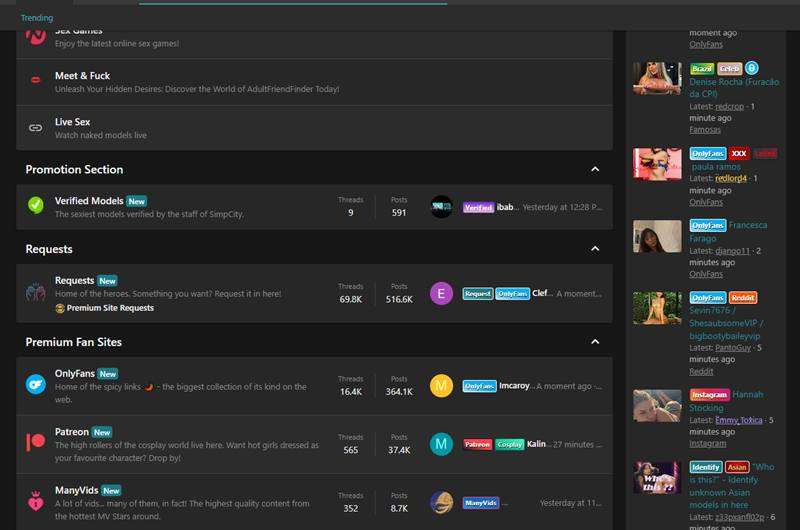Open user Emmy_Tokica's profile link
This screenshot has height=530, width=800.
click(739, 420)
